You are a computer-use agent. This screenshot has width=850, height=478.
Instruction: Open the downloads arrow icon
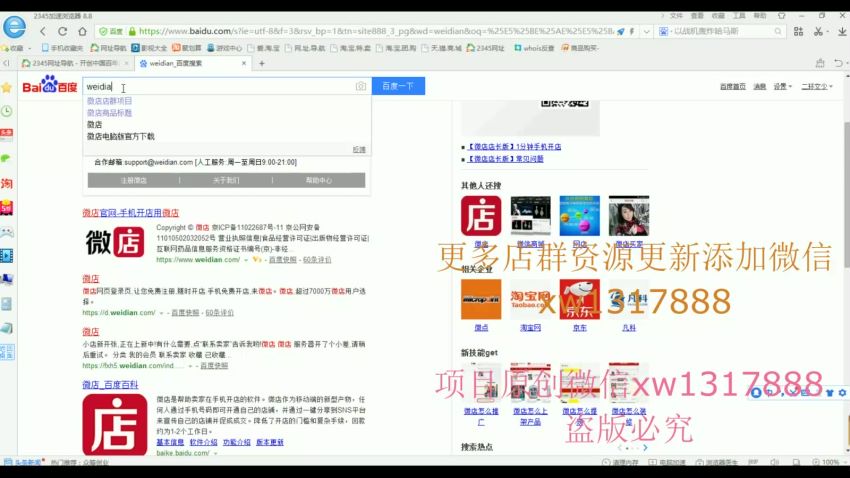[842, 31]
